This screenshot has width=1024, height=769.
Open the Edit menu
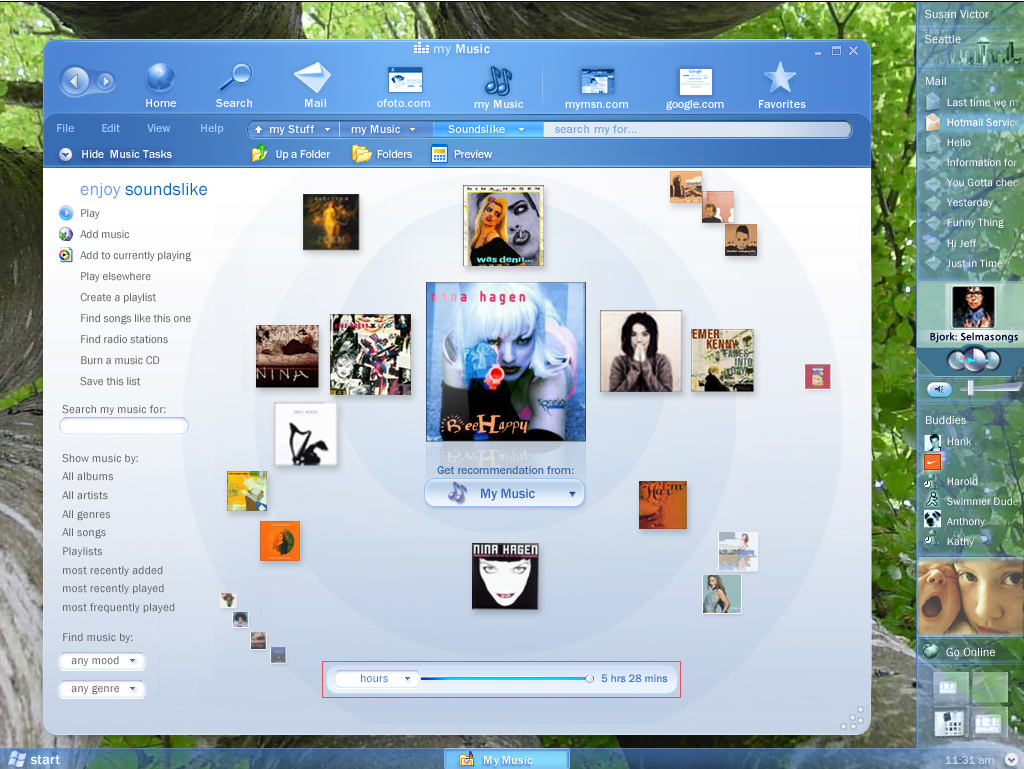point(110,128)
